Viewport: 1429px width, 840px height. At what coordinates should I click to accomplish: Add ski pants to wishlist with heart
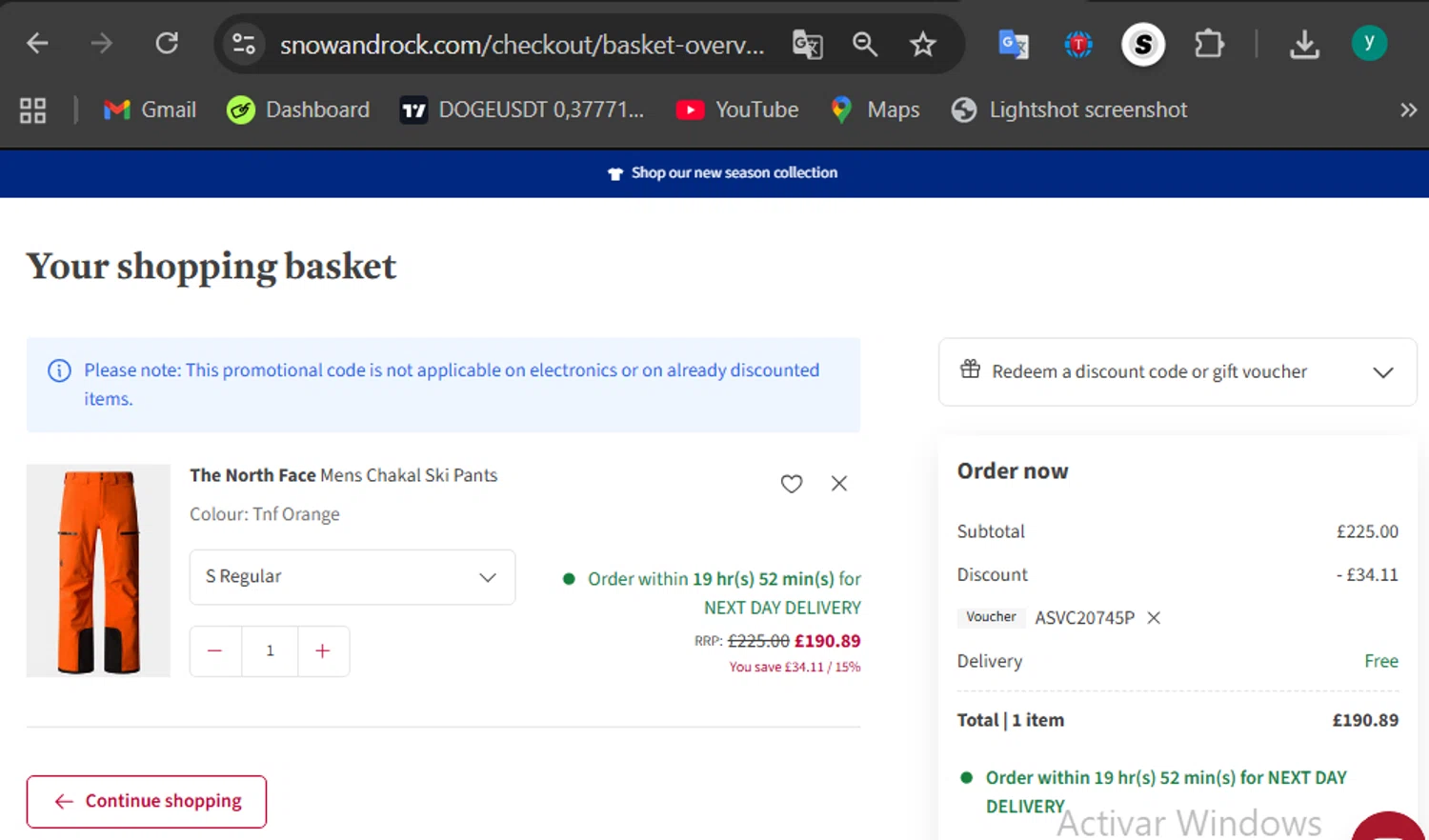coord(792,484)
